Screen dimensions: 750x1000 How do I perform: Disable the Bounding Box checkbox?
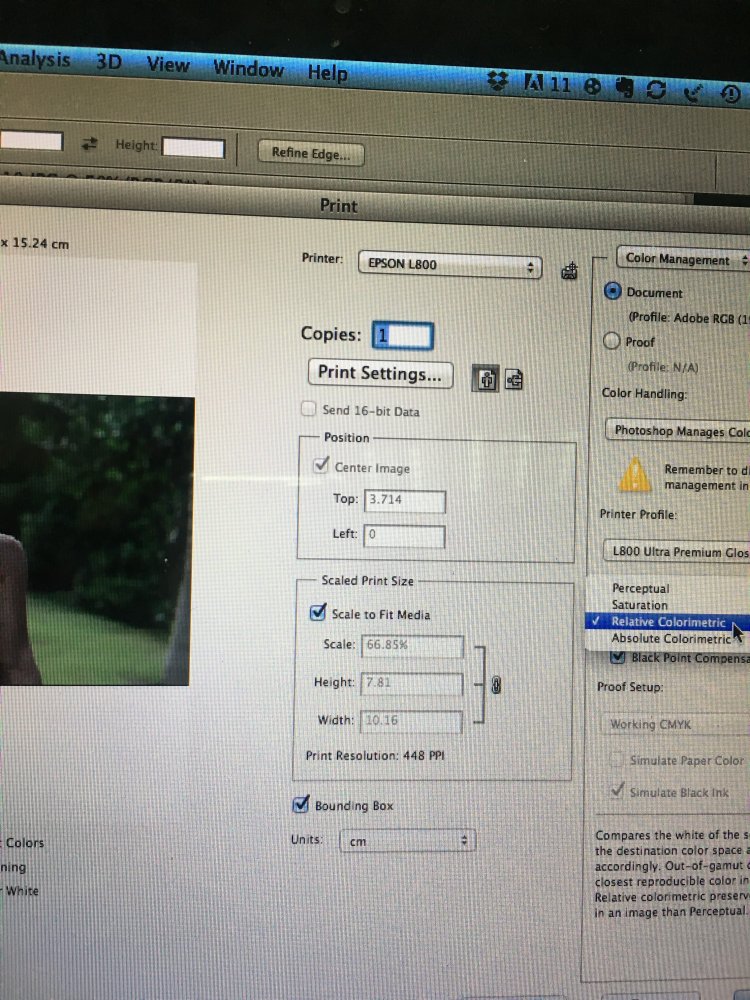(299, 804)
